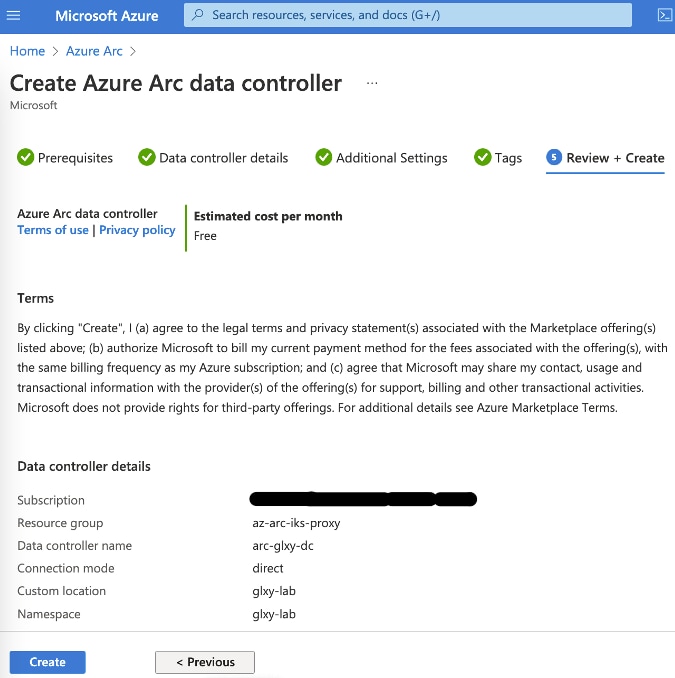Navigate to Home breadcrumb

(x=27, y=51)
